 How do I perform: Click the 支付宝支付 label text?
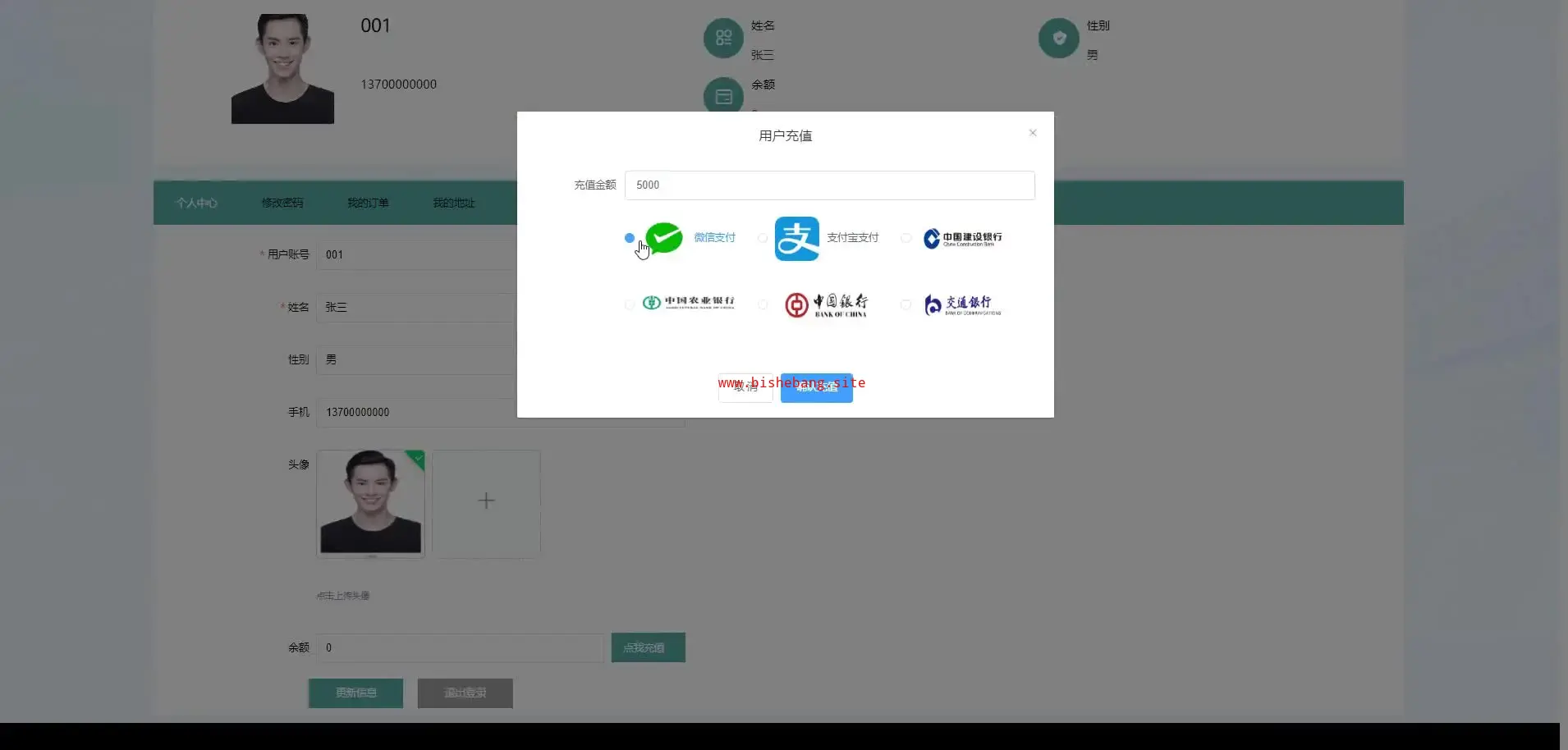pyautogui.click(x=852, y=238)
